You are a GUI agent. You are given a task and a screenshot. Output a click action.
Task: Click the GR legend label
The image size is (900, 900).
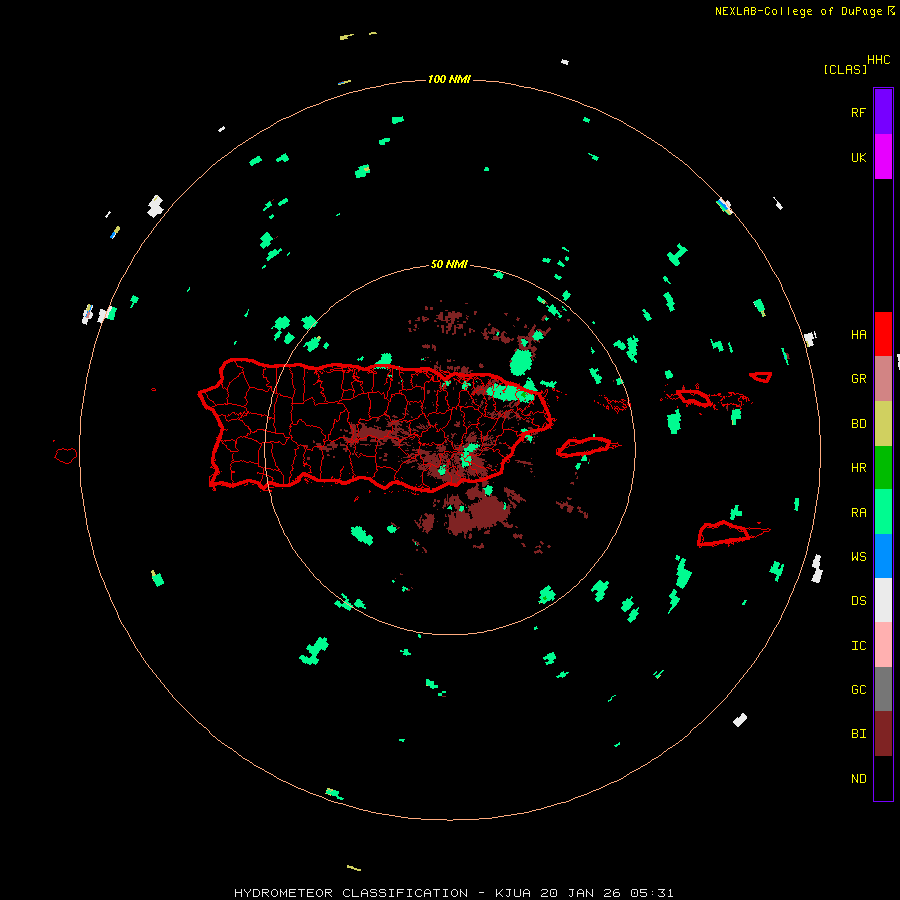pyautogui.click(x=858, y=379)
